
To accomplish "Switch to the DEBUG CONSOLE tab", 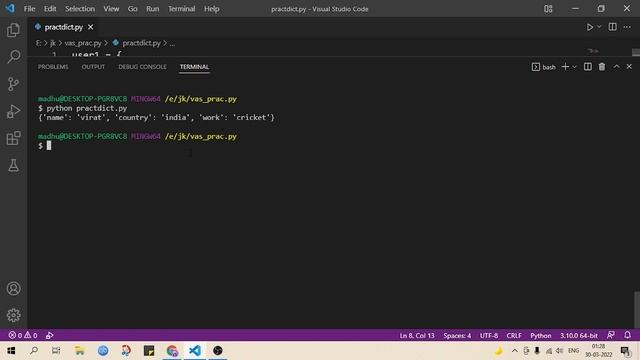I will 142,67.
